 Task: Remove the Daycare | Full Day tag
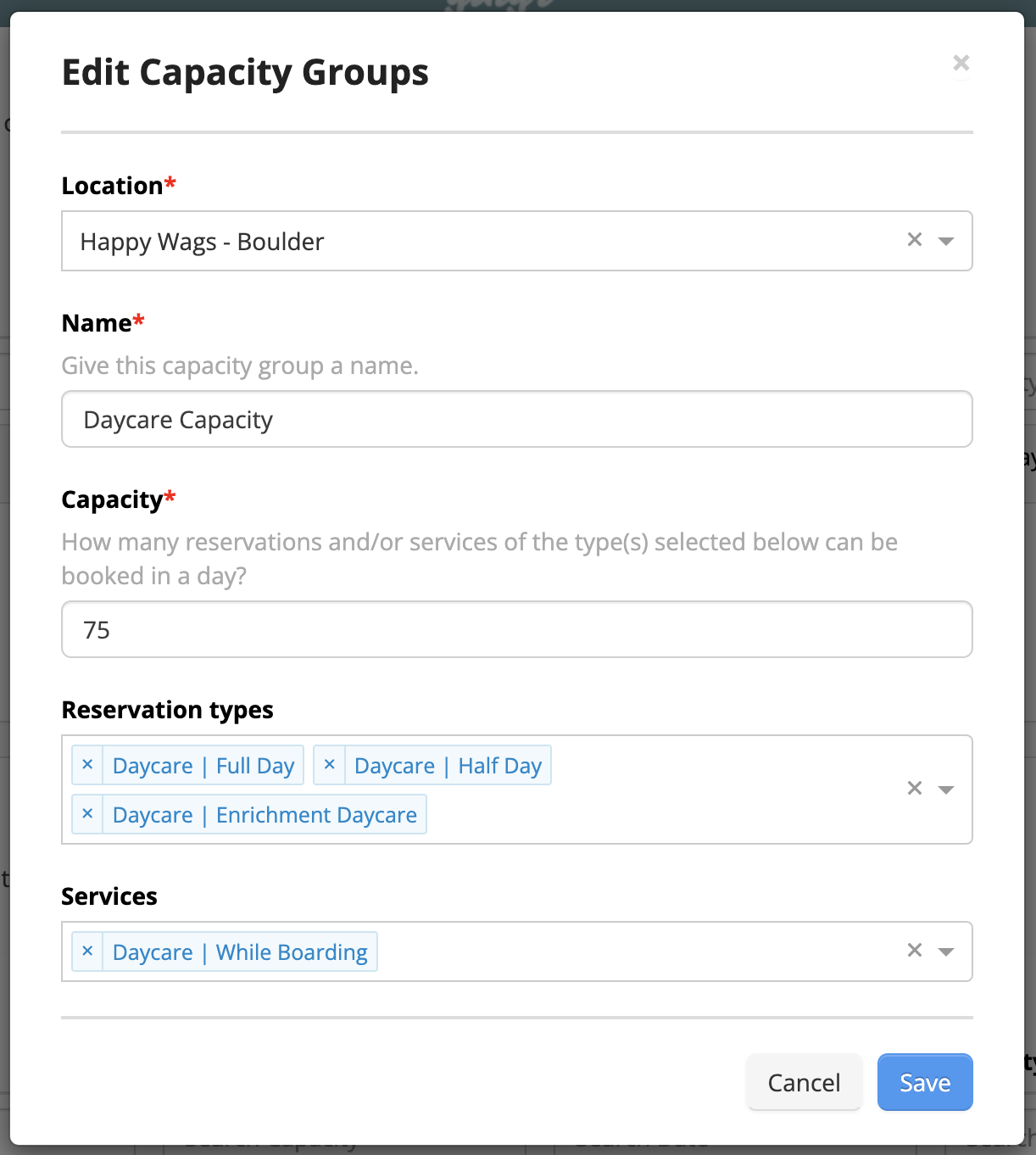(x=87, y=765)
